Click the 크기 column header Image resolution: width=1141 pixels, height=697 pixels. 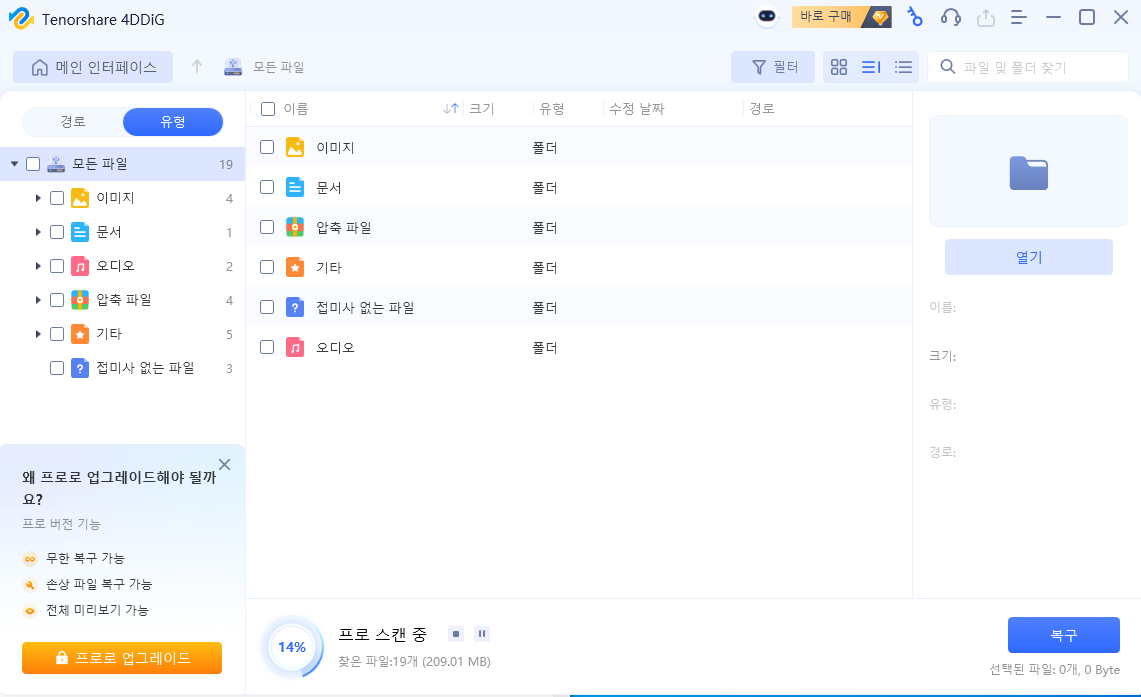(x=482, y=108)
